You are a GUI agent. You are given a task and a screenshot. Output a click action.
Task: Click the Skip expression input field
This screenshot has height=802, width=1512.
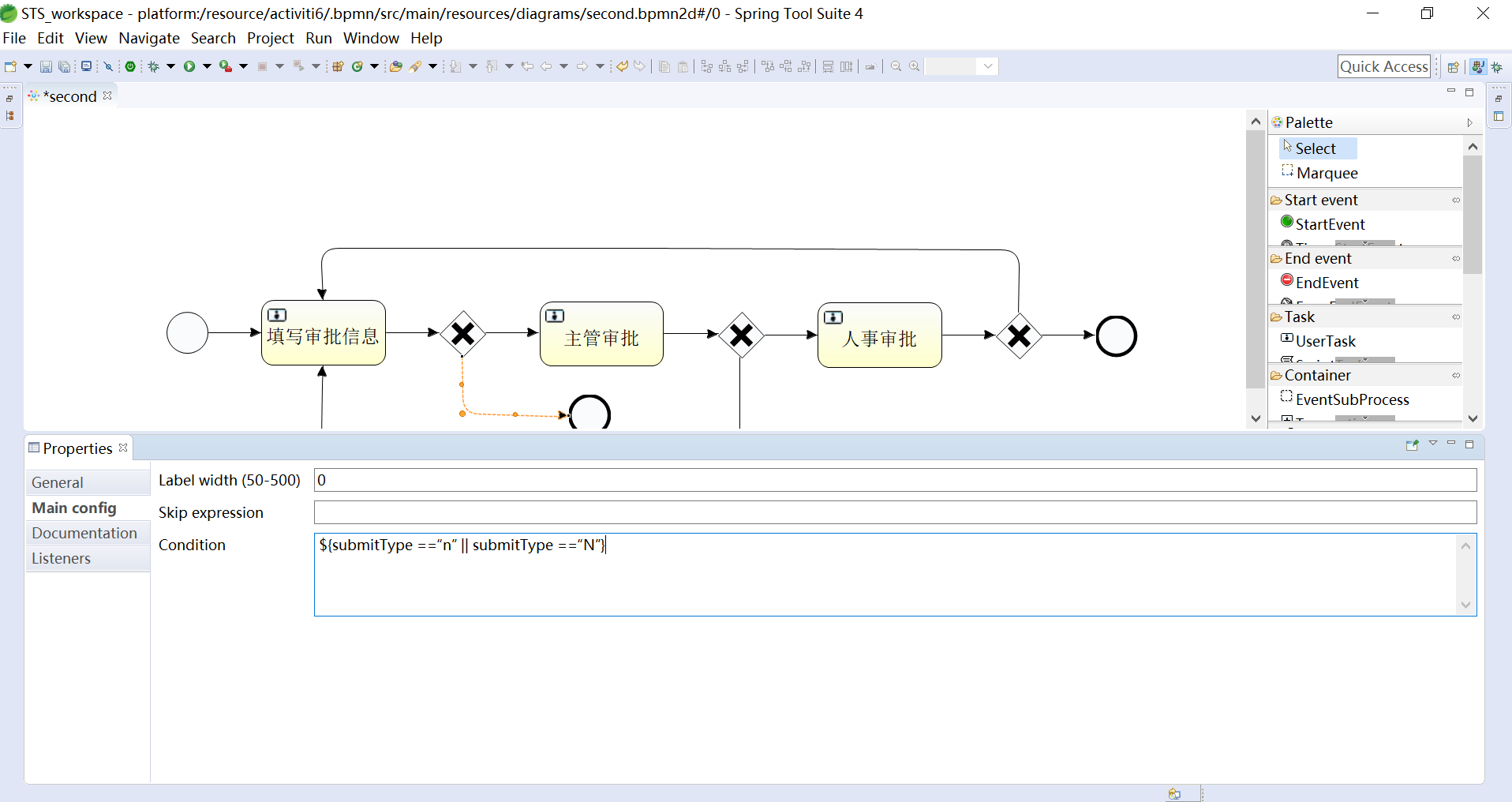click(895, 512)
